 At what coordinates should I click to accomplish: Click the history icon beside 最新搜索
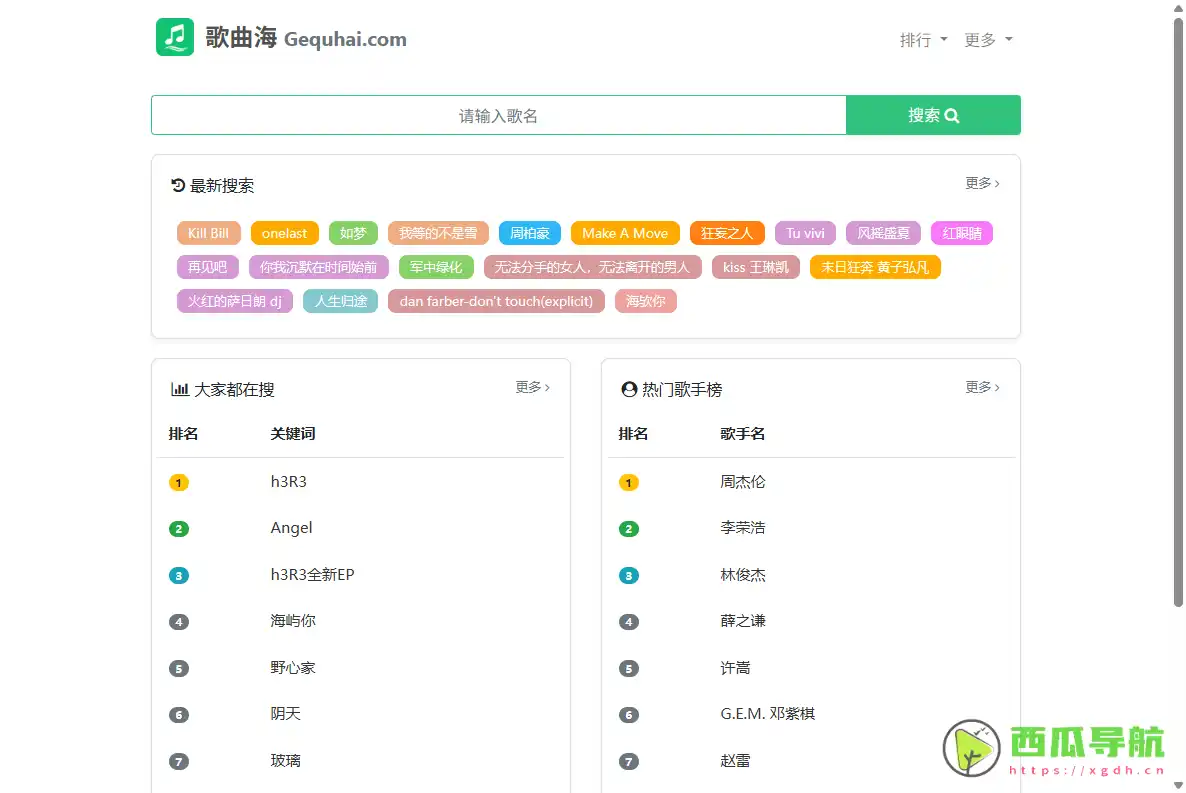click(x=178, y=185)
